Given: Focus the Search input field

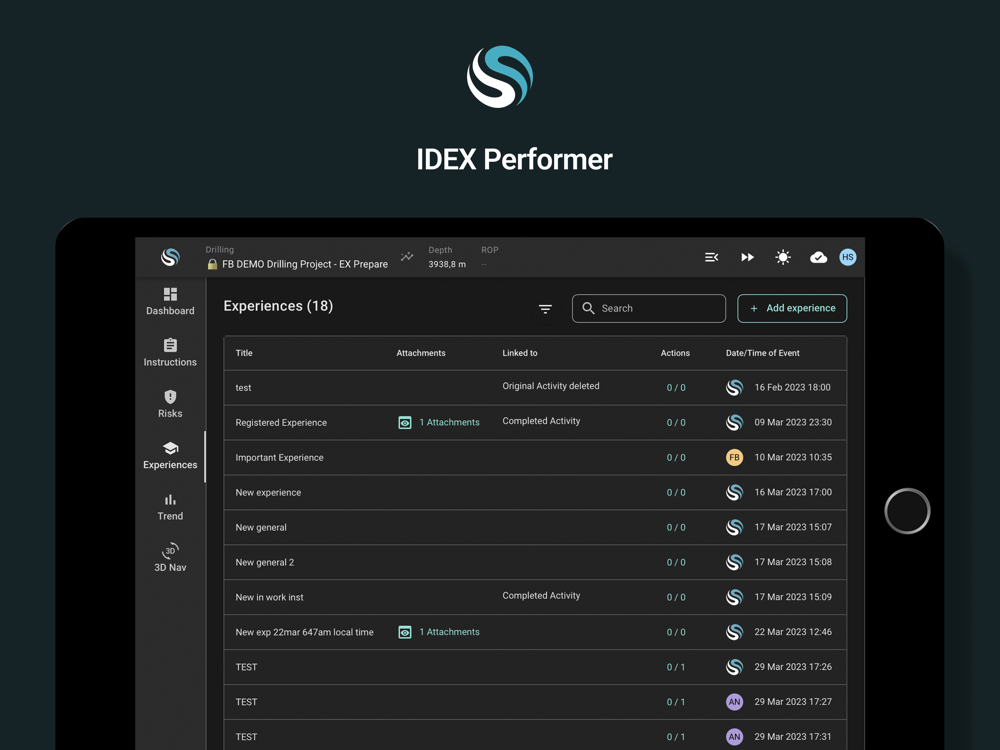Looking at the screenshot, I should pos(649,308).
